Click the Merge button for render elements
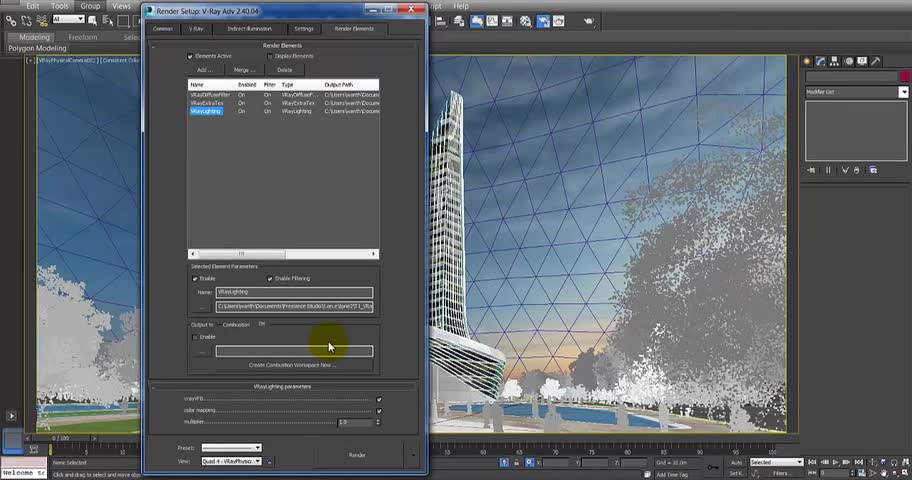 244,70
